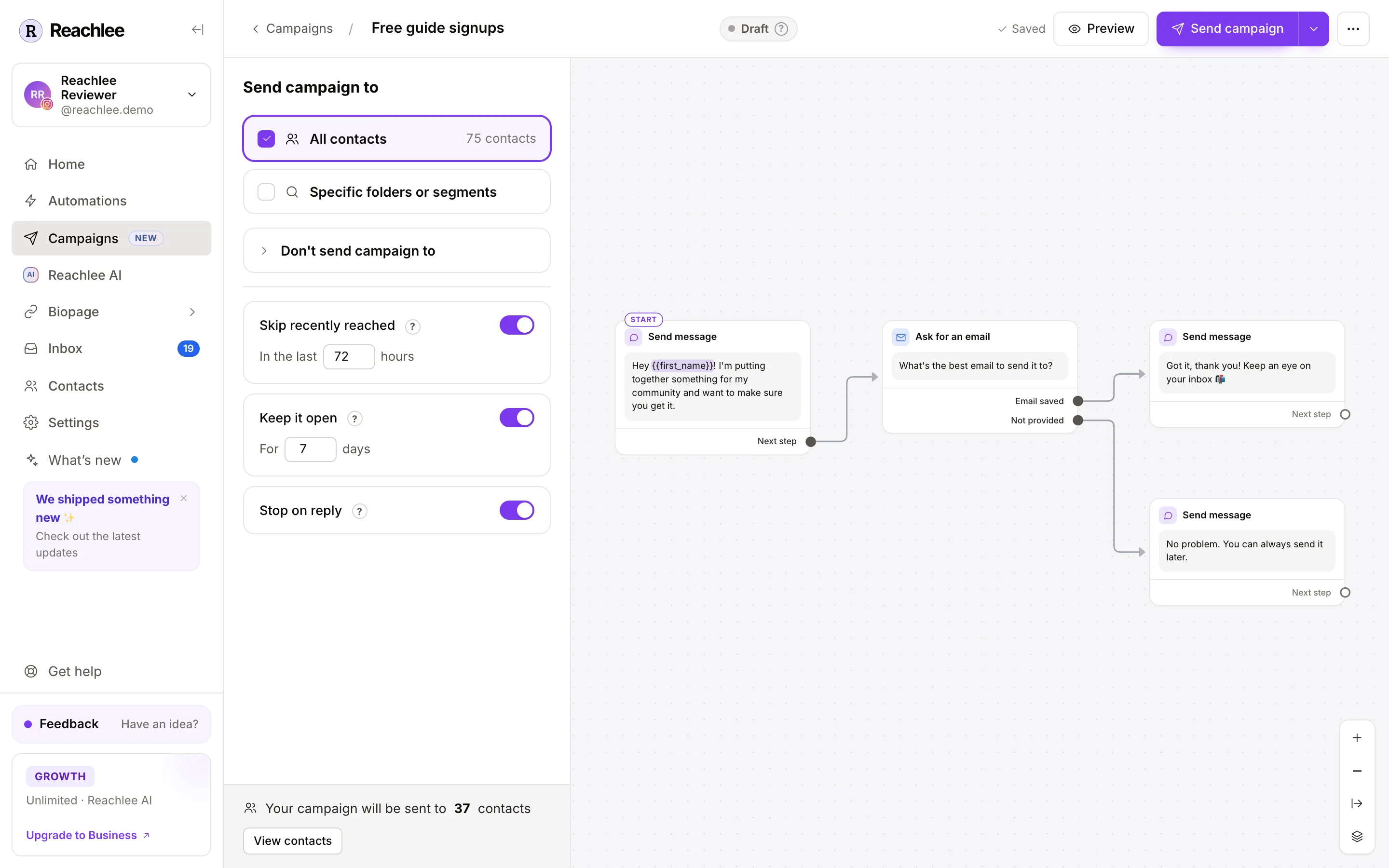
Task: Click the View contacts button
Action: [293, 841]
